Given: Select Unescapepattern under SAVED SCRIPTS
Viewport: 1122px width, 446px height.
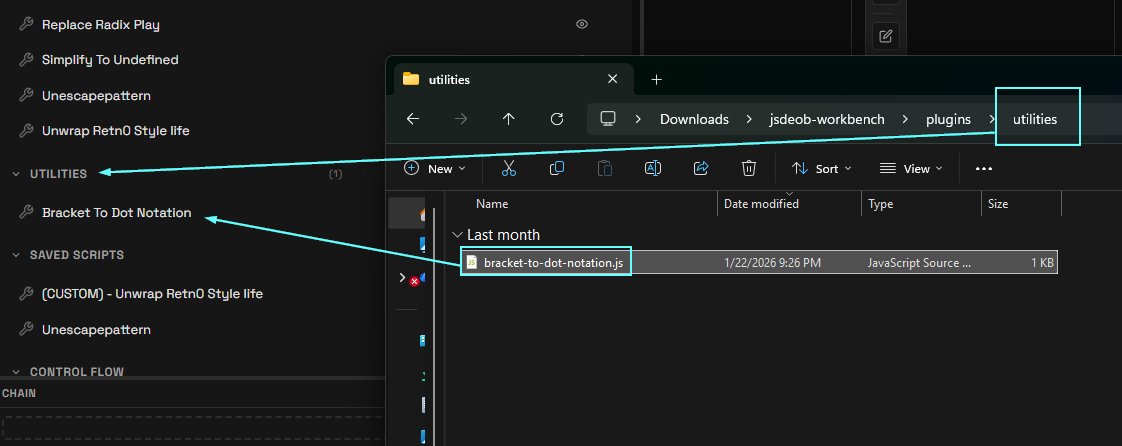Looking at the screenshot, I should [x=97, y=330].
